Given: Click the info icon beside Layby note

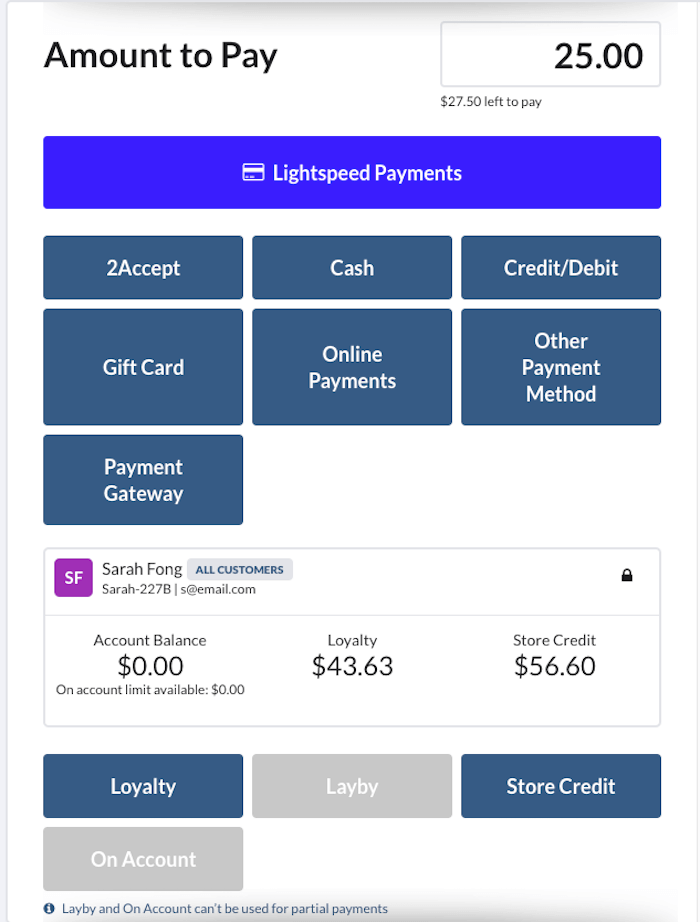Looking at the screenshot, I should tap(49, 909).
